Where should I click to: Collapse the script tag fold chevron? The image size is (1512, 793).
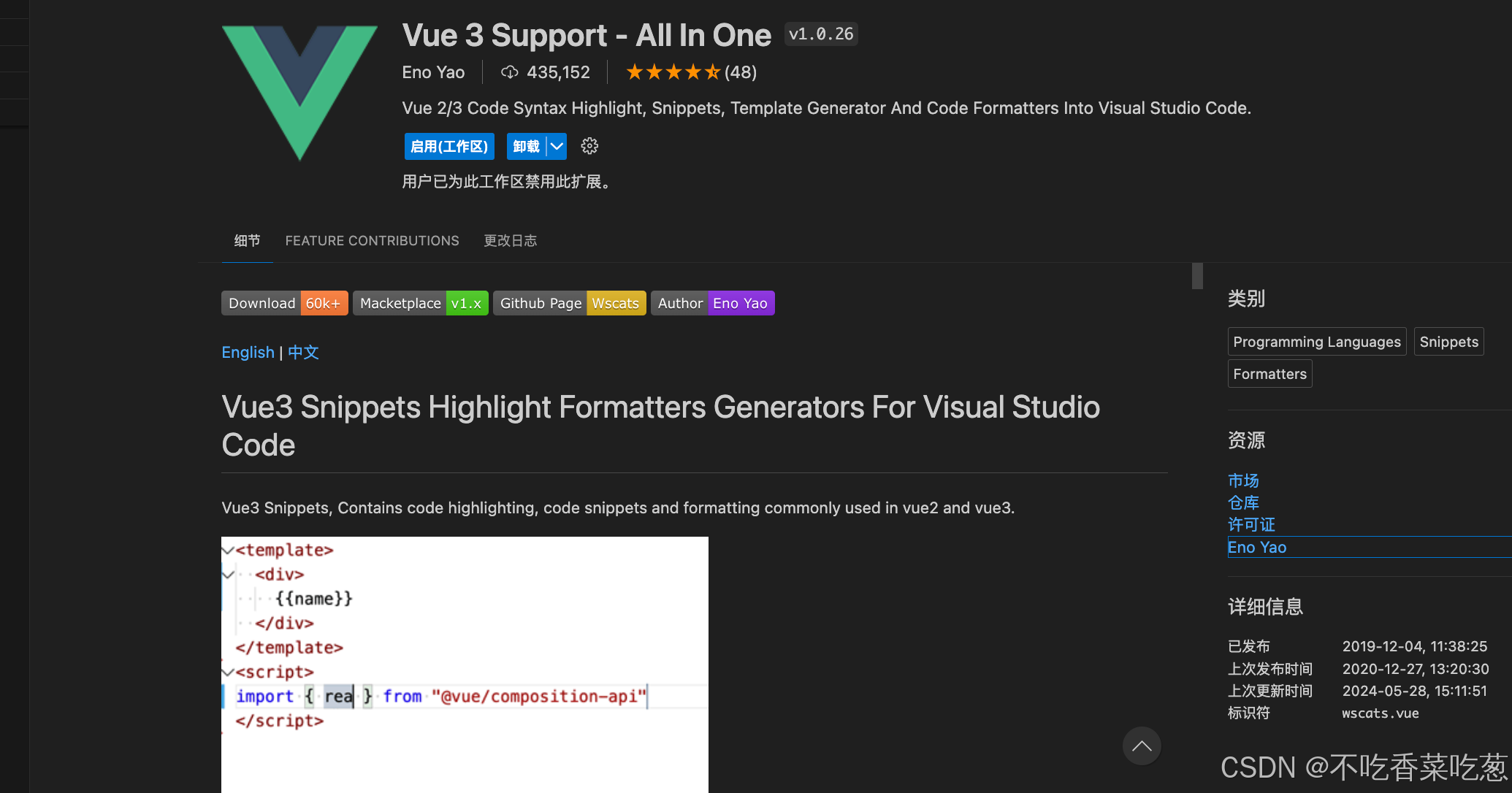[x=228, y=672]
